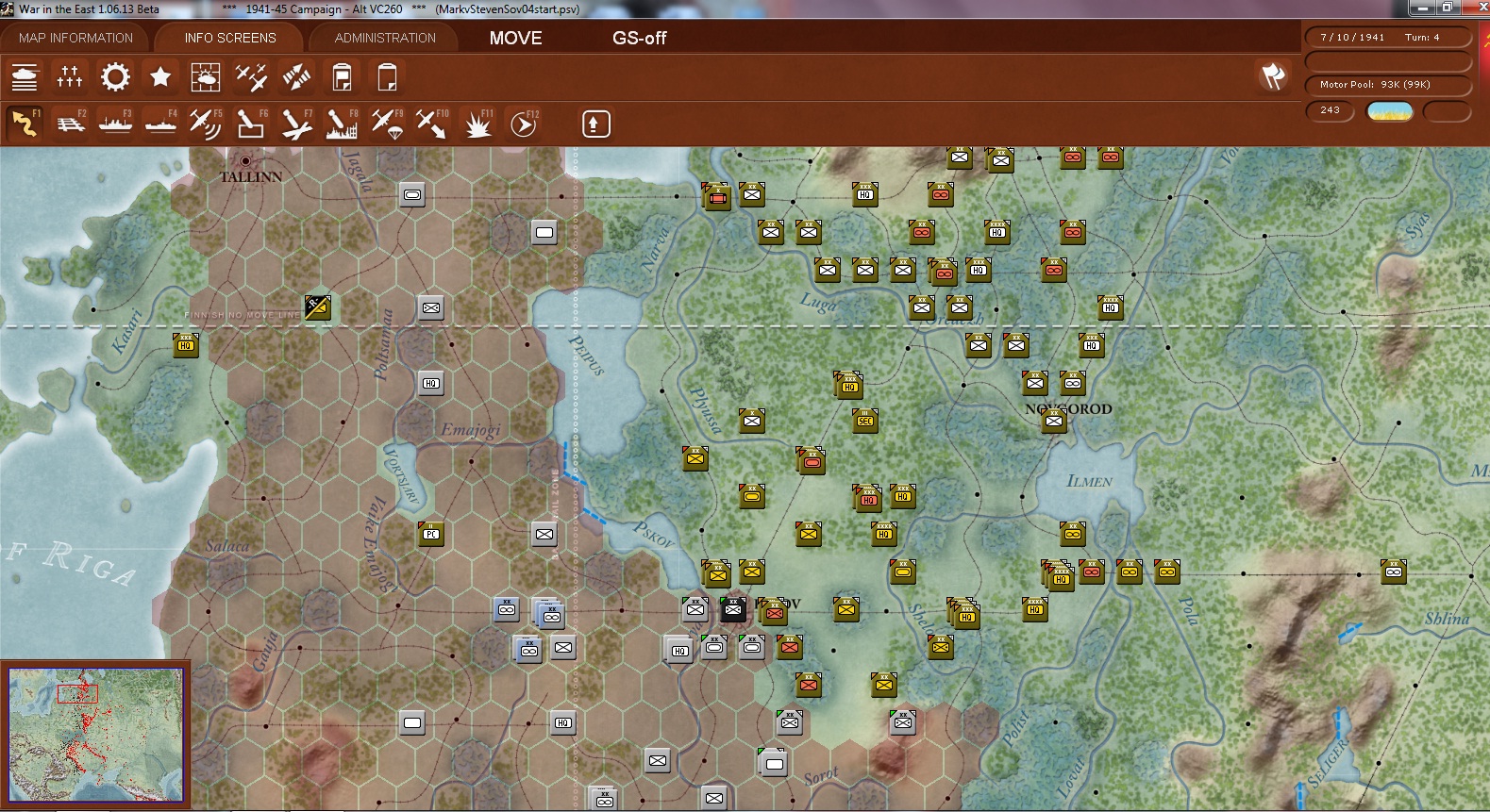Click the crossed striped arrows icon
Image resolution: width=1490 pixels, height=812 pixels.
296,77
